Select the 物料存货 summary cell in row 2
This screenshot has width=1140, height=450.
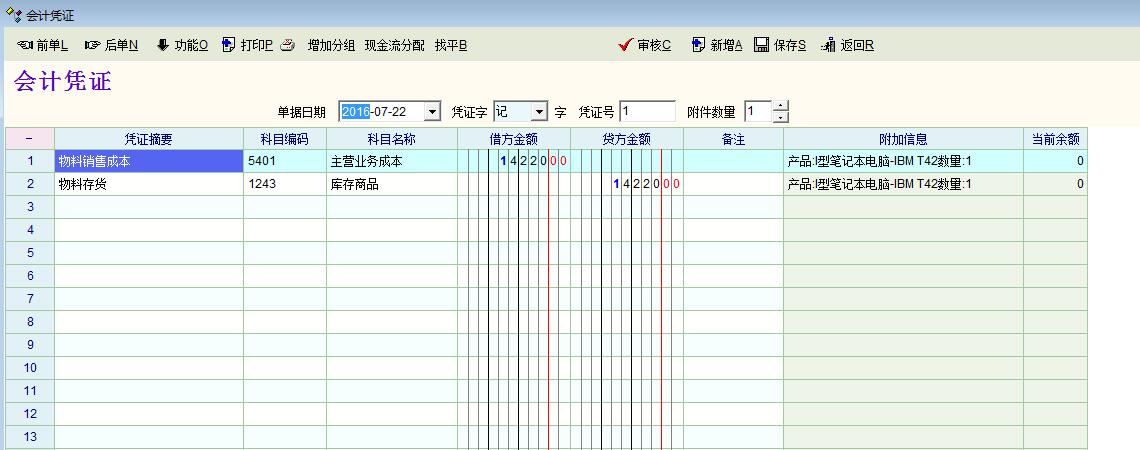(149, 184)
